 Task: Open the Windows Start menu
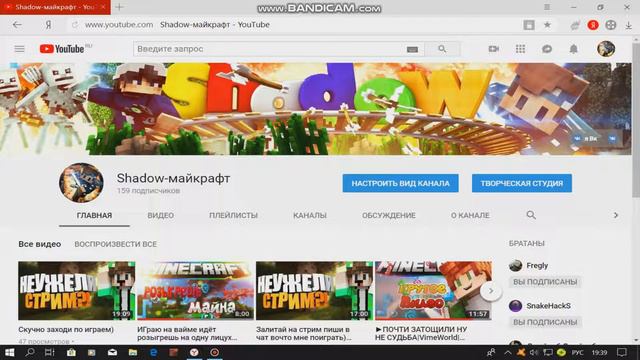tap(9, 352)
